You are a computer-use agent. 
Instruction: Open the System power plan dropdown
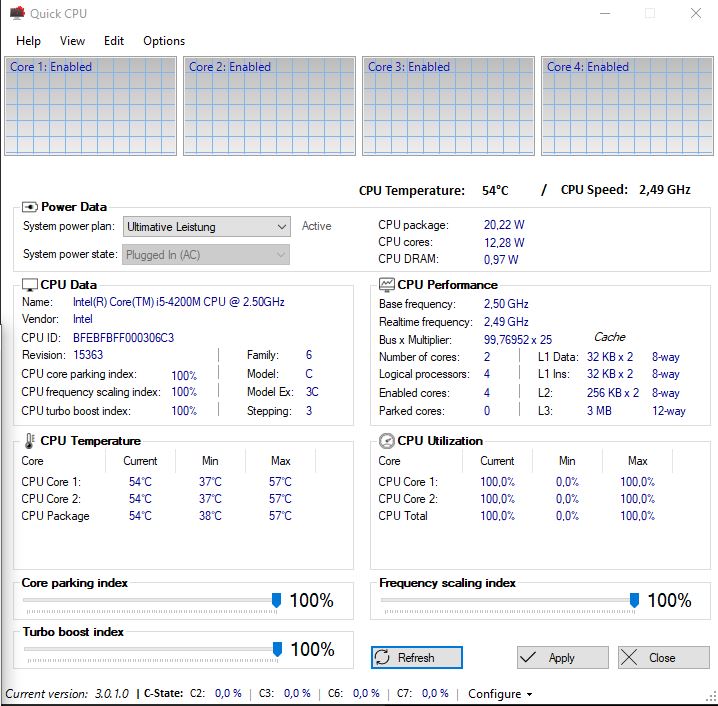click(x=207, y=227)
